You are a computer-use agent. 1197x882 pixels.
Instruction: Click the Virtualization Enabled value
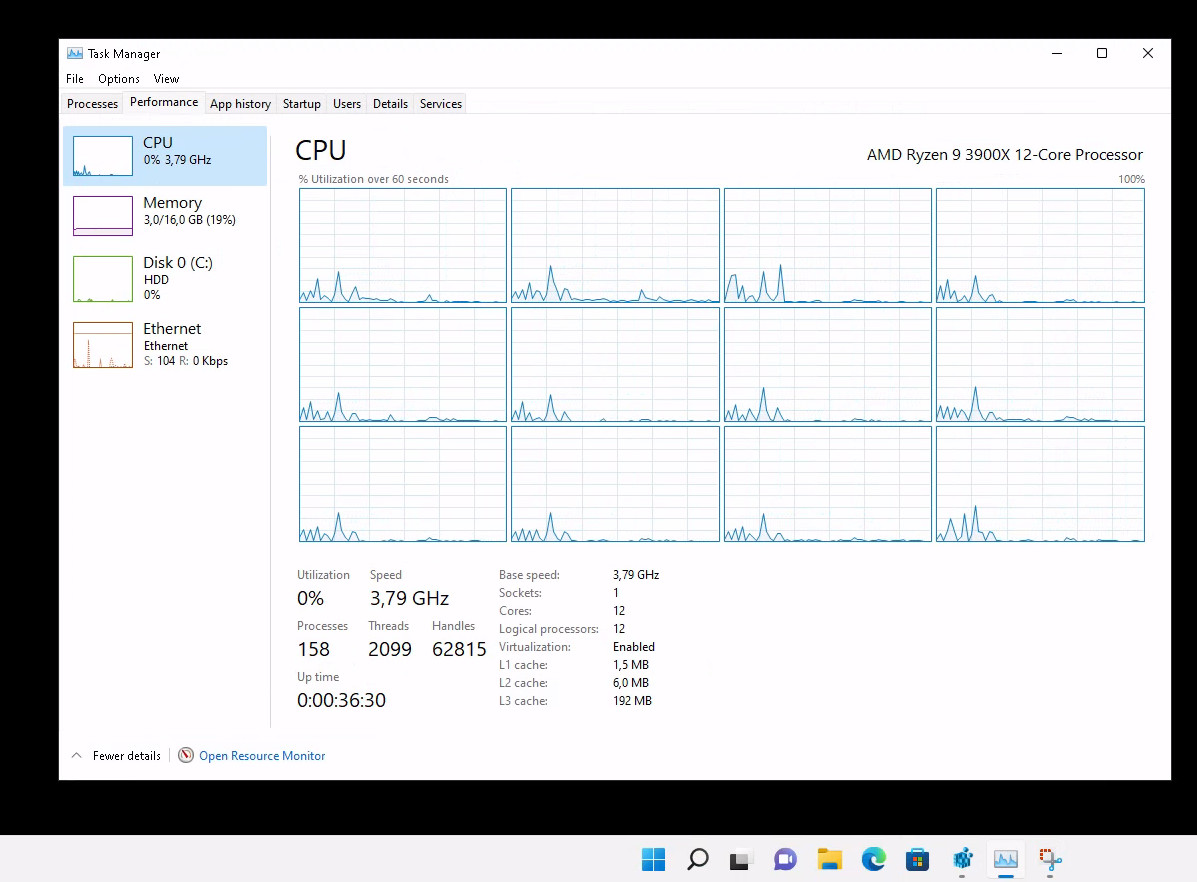click(634, 647)
